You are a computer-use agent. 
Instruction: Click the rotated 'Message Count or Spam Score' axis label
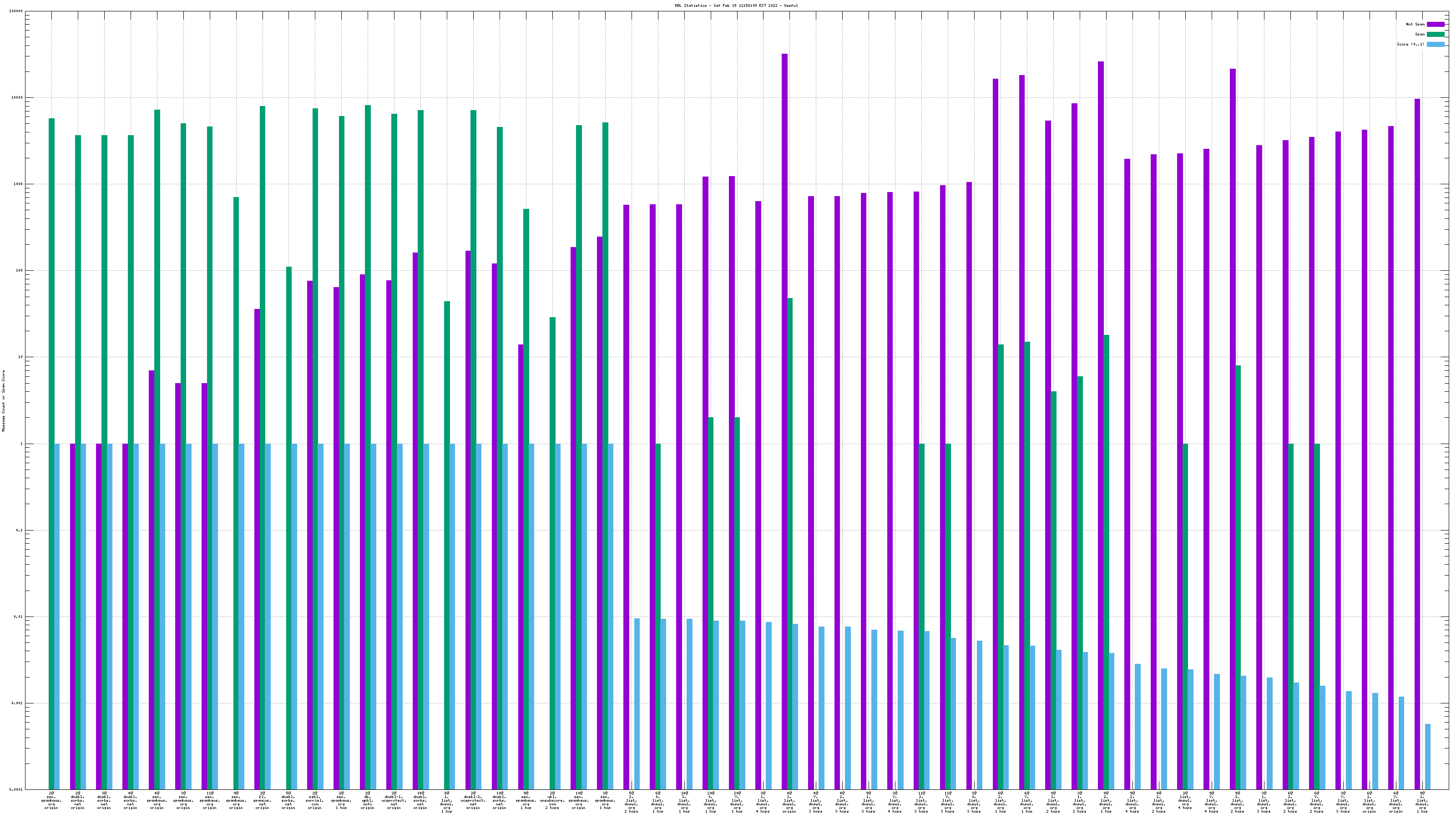[3, 401]
